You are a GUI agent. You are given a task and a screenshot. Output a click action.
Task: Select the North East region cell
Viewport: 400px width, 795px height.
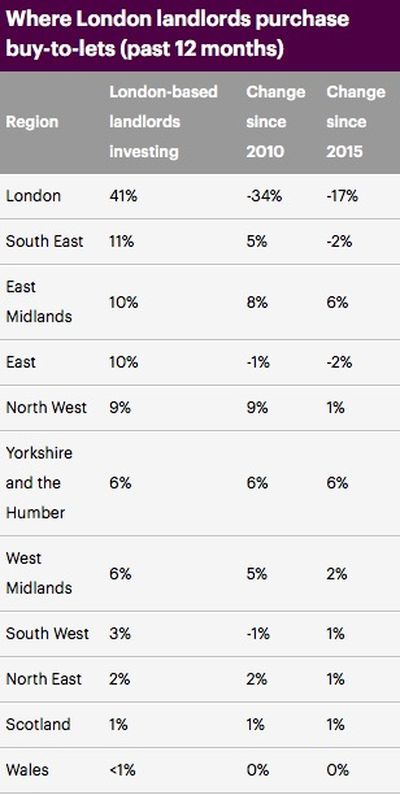coord(44,679)
